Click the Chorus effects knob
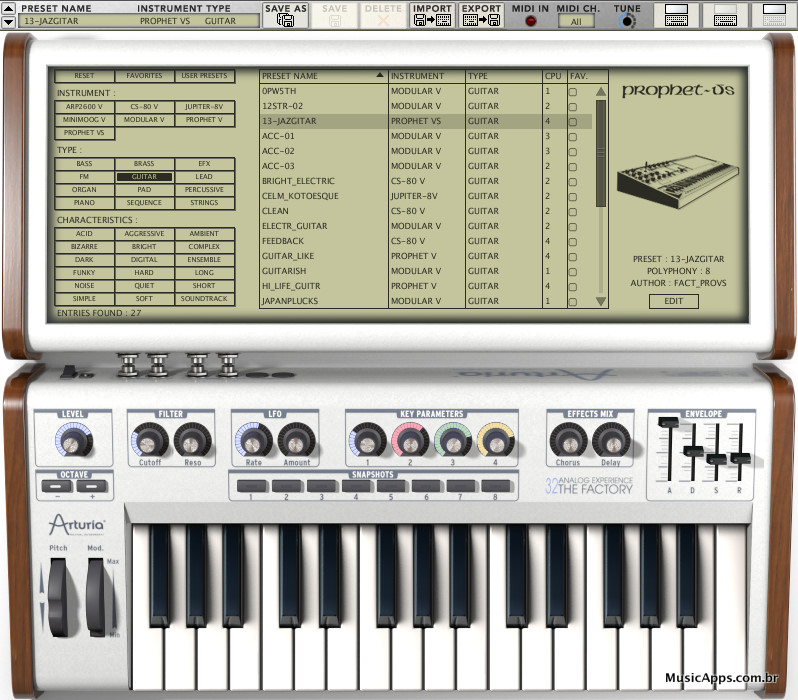Image resolution: width=798 pixels, height=700 pixels. click(x=568, y=441)
